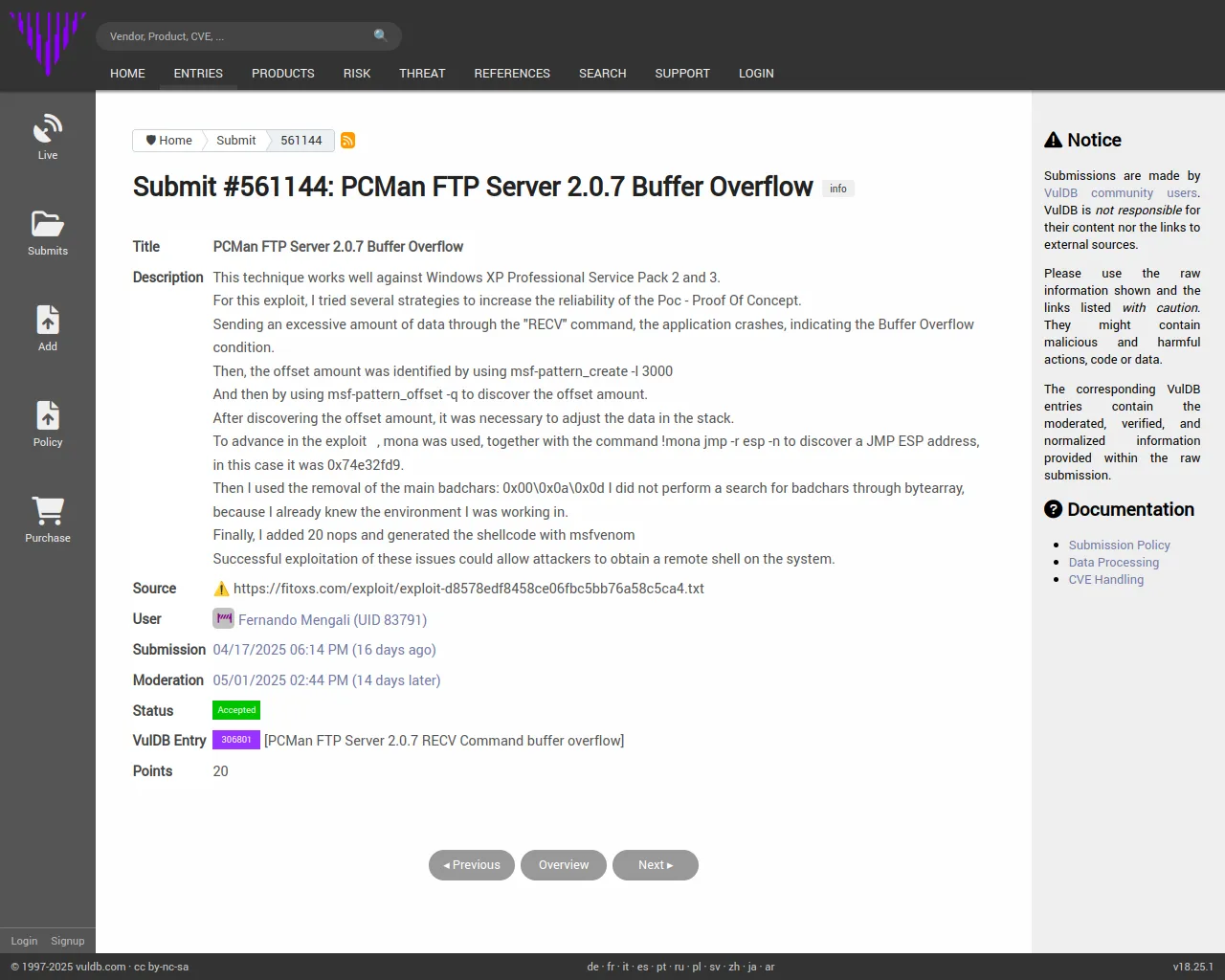Click the search magnifier icon
The height and width of the screenshot is (980, 1225).
381,35
